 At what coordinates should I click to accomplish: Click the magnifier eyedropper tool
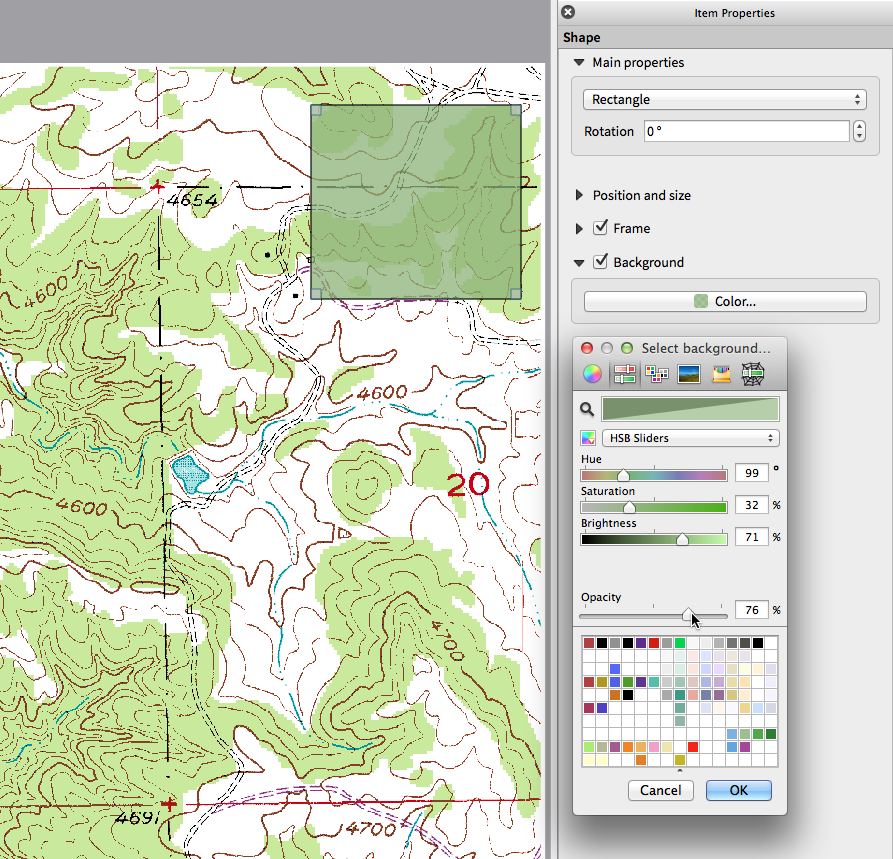point(588,409)
